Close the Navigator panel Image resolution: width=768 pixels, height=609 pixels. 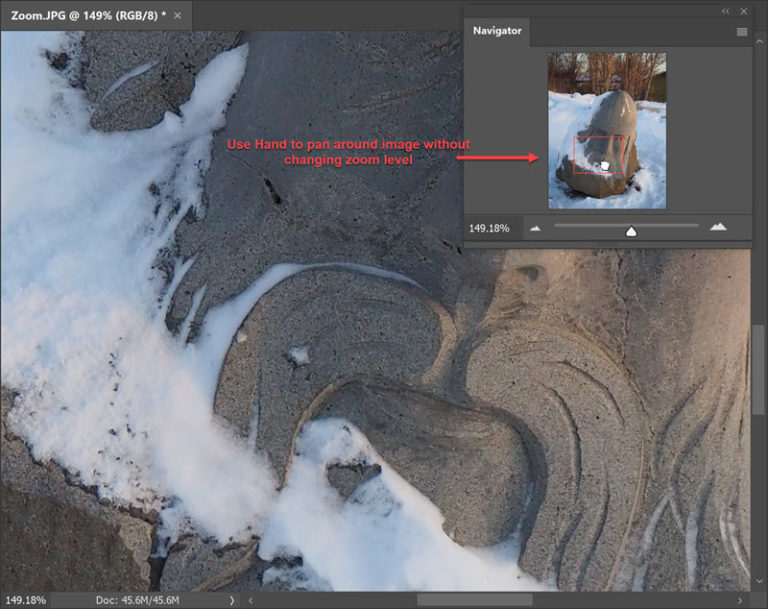pyautogui.click(x=743, y=10)
